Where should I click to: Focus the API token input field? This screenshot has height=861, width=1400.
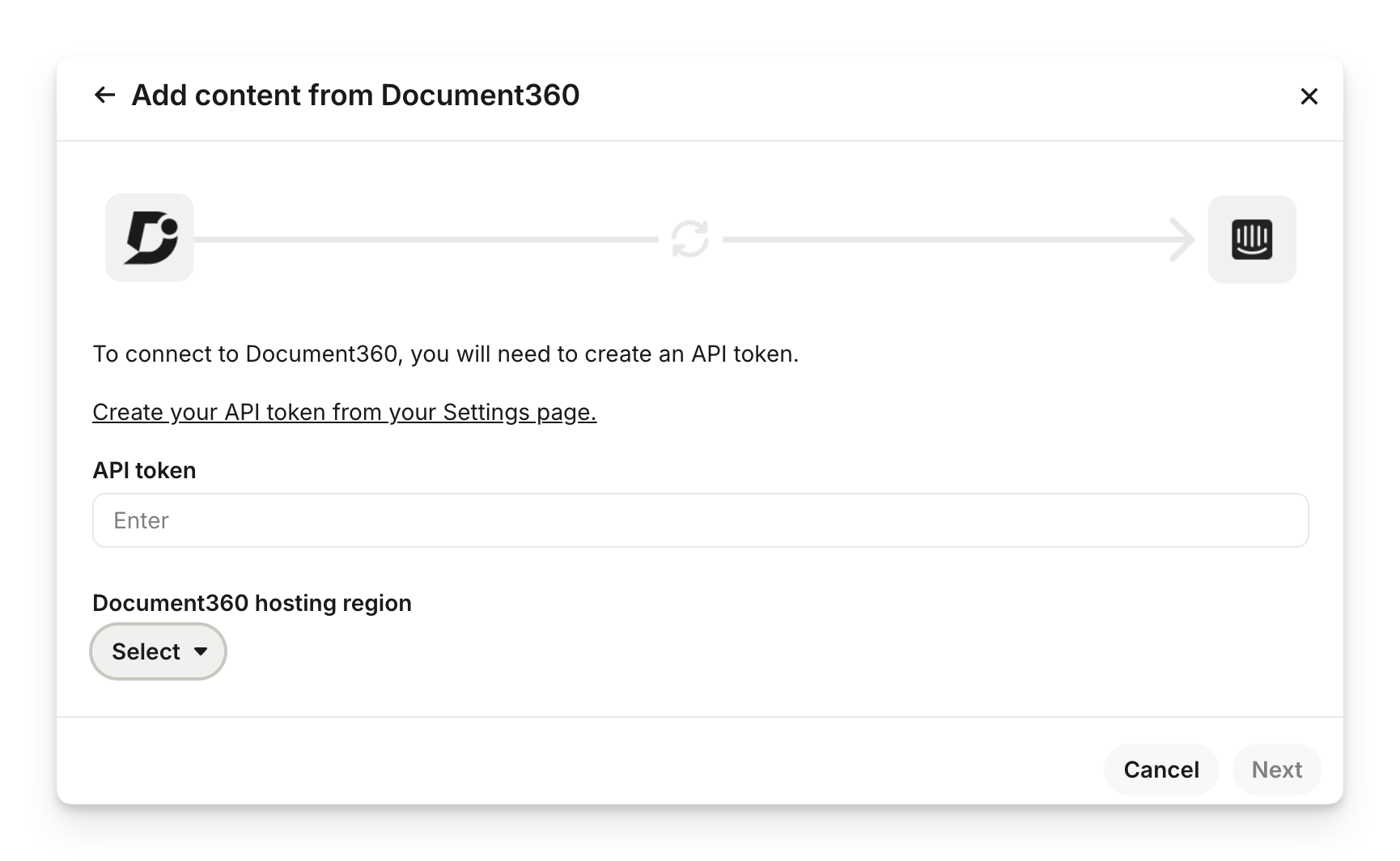point(700,520)
